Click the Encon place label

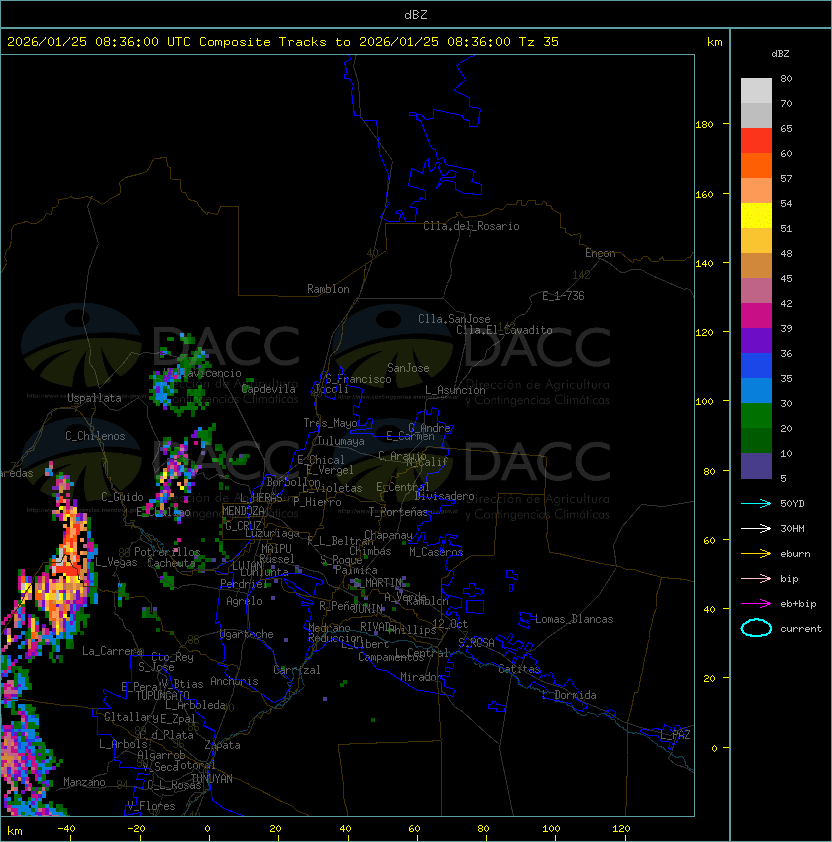tap(600, 253)
